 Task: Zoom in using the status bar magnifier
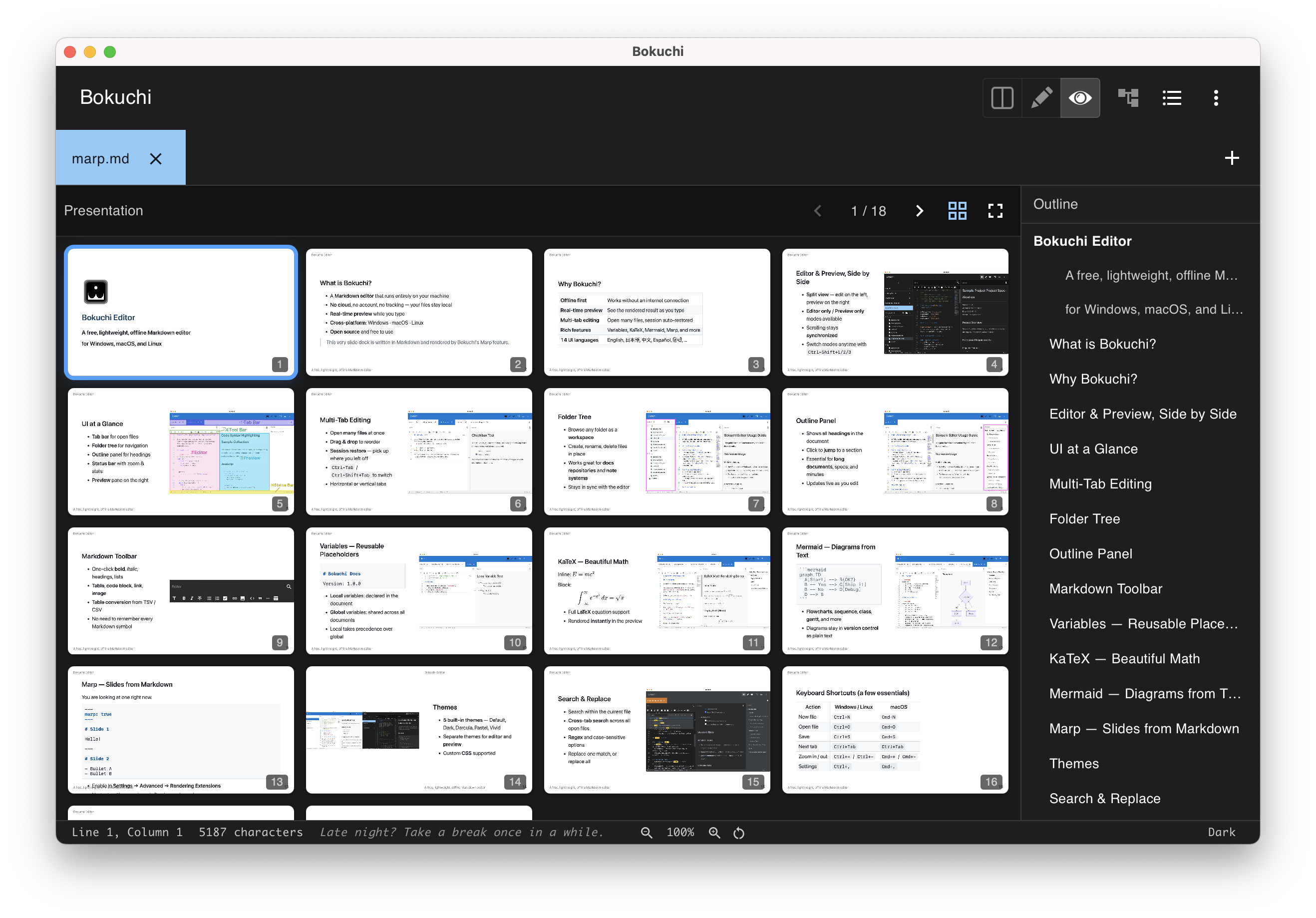click(x=714, y=833)
